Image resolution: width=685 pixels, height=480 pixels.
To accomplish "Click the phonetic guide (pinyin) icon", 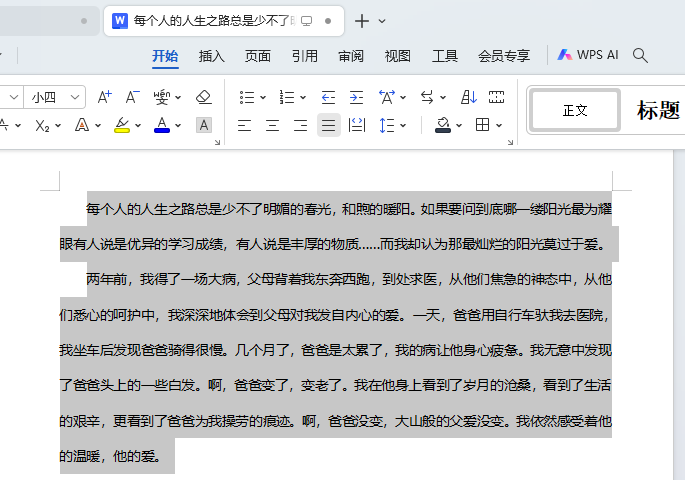I will coord(162,97).
